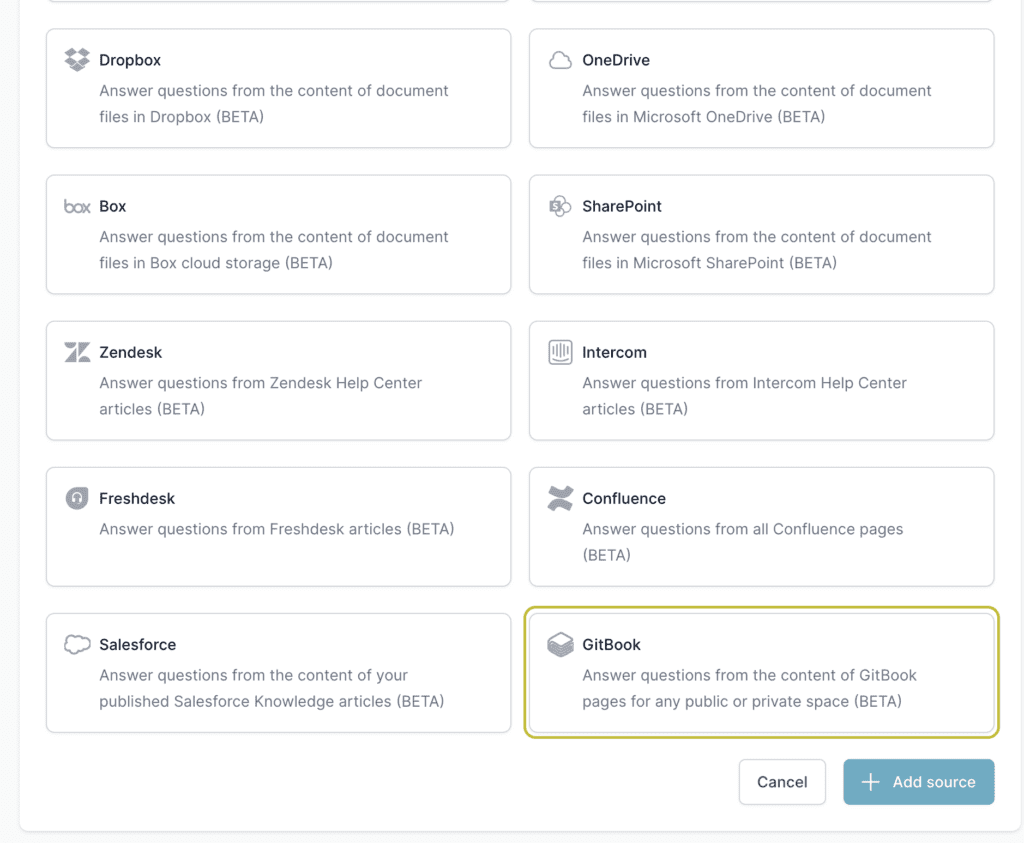Screen dimensions: 1024x843
Task: Click the Zendesk logo icon
Action: tap(77, 352)
